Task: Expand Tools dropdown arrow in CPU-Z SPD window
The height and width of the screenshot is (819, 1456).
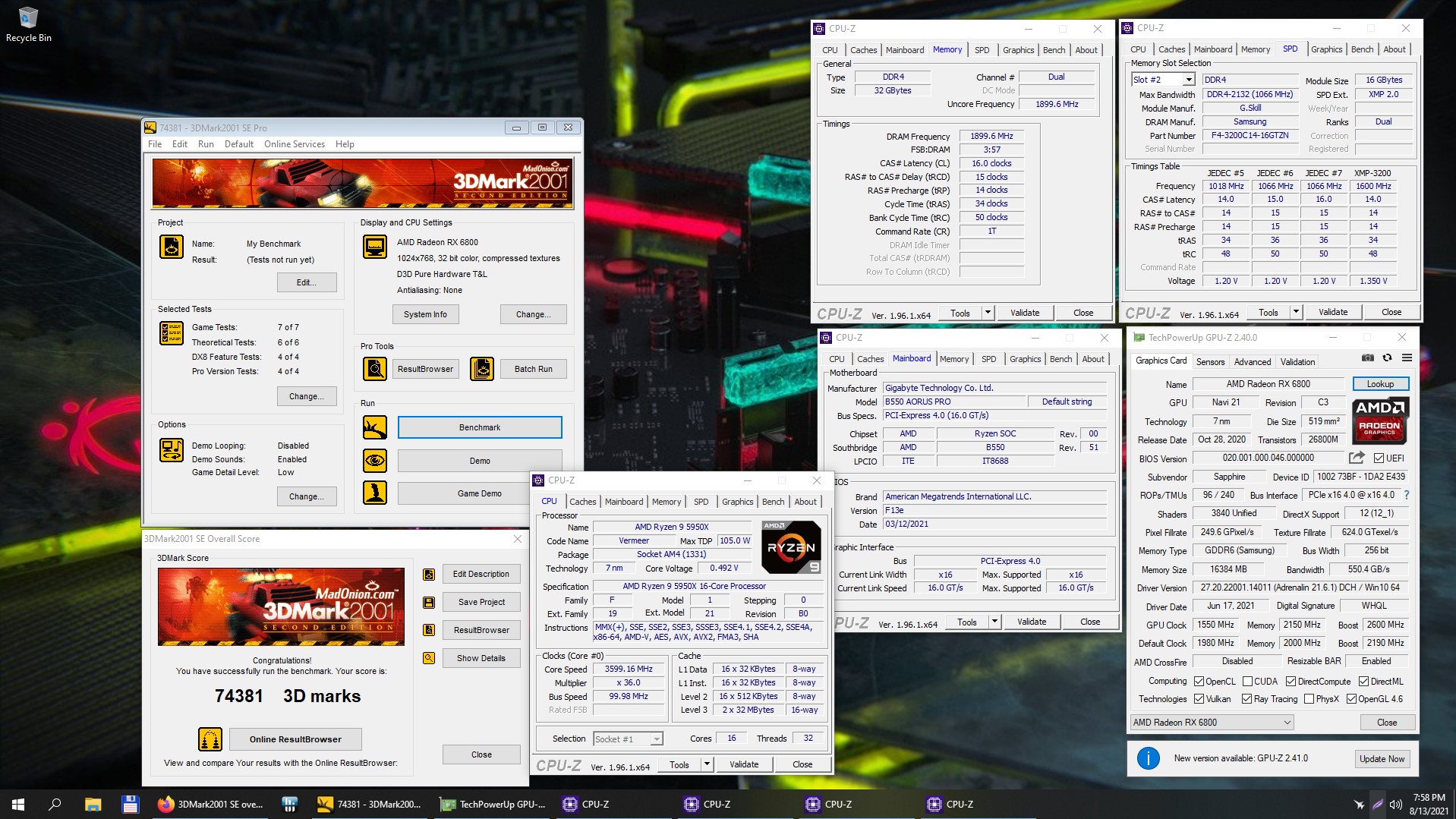Action: [1296, 312]
